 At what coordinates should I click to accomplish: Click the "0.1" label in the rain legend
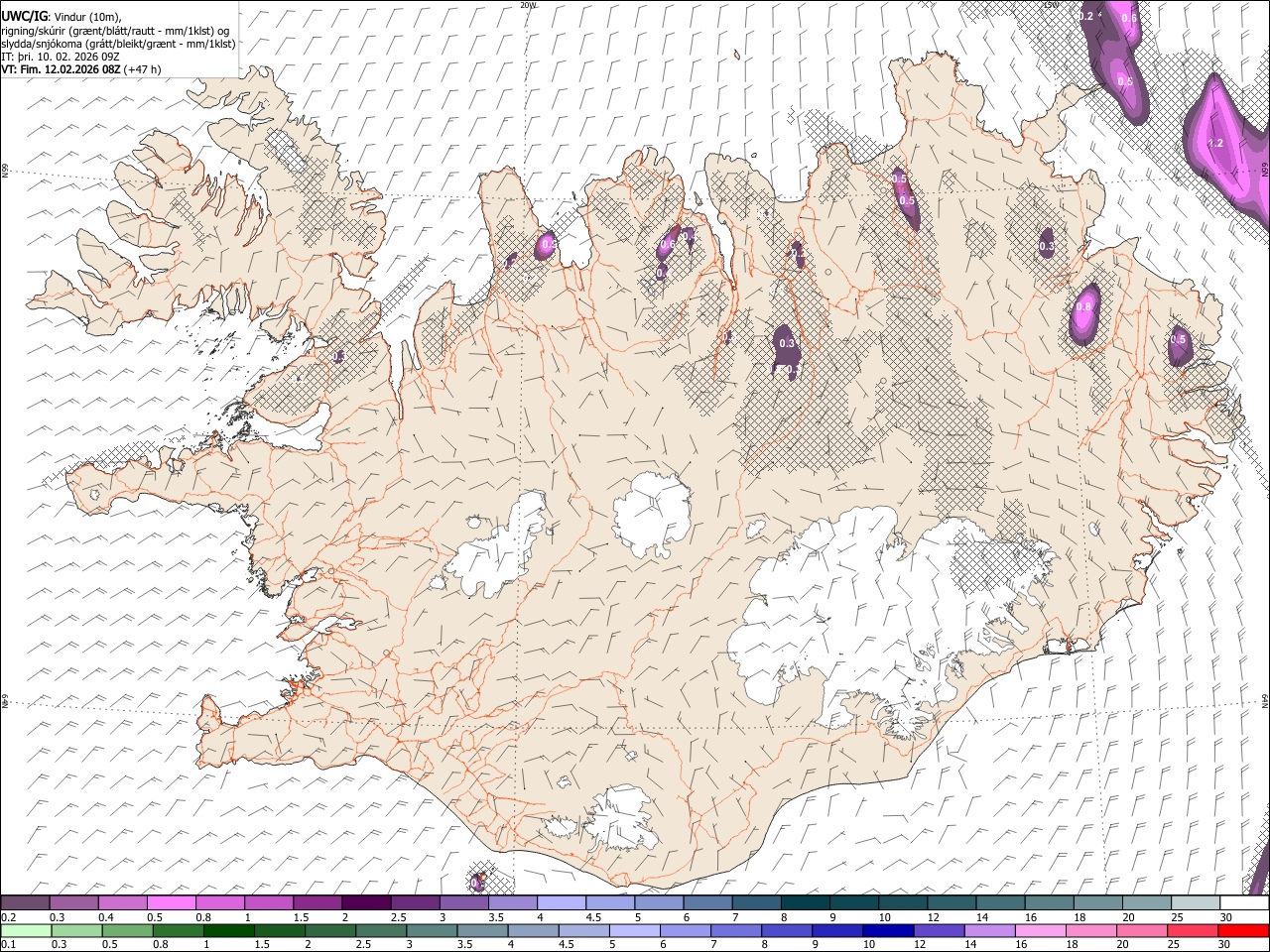click(x=8, y=945)
